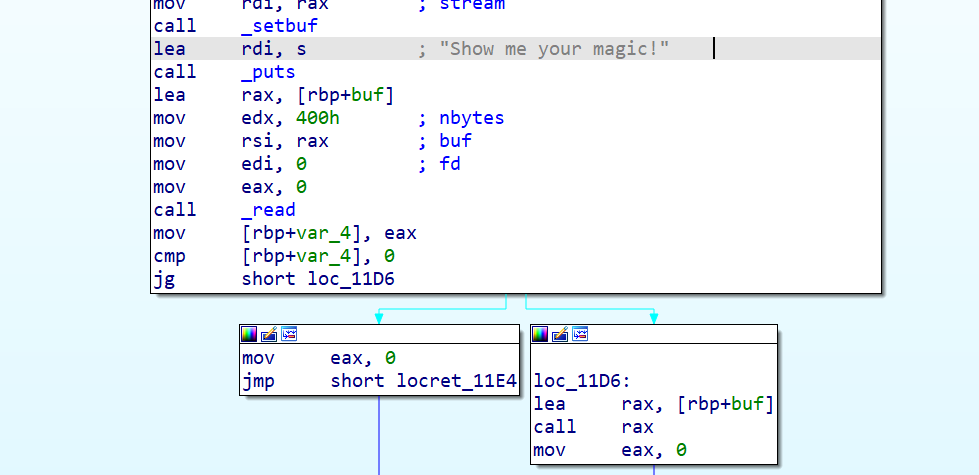Click mov eax, 0 in the loc_11D6 node
Screen dimensions: 979x475
[610, 451]
